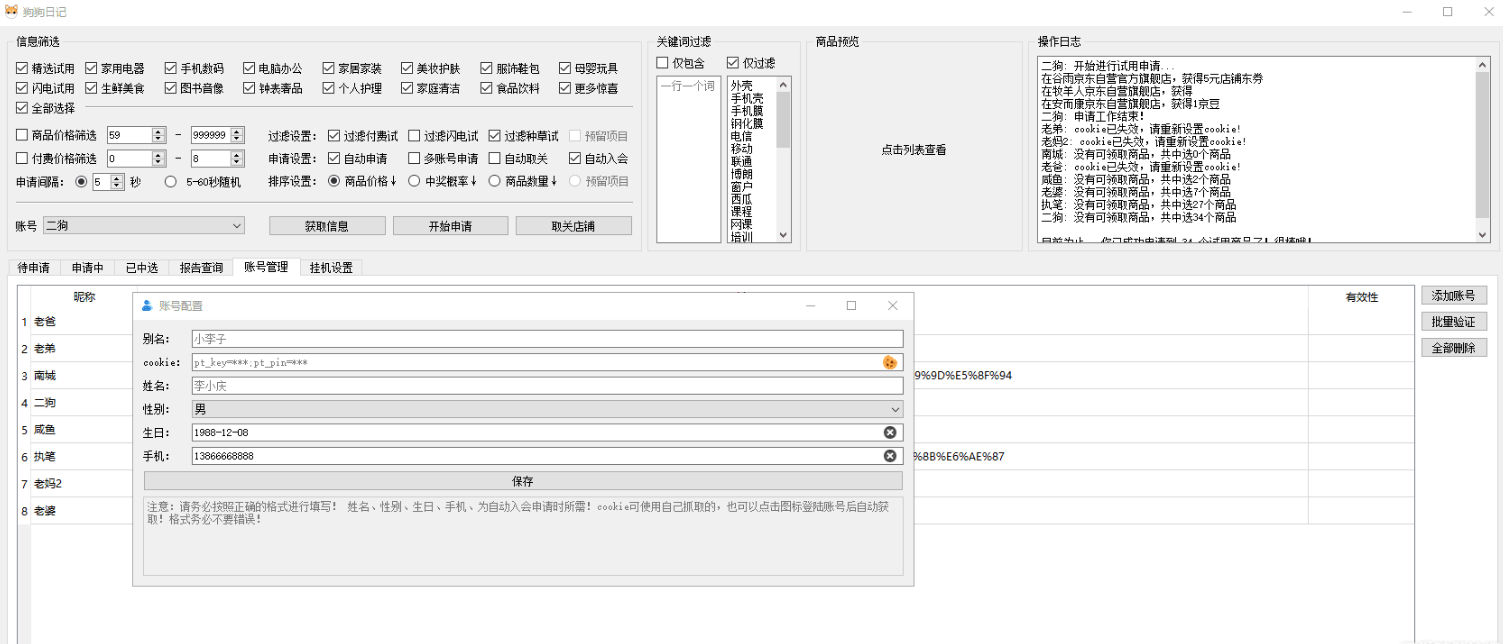Click the fox app icon in title bar
The height and width of the screenshot is (644, 1503).
pos(11,11)
